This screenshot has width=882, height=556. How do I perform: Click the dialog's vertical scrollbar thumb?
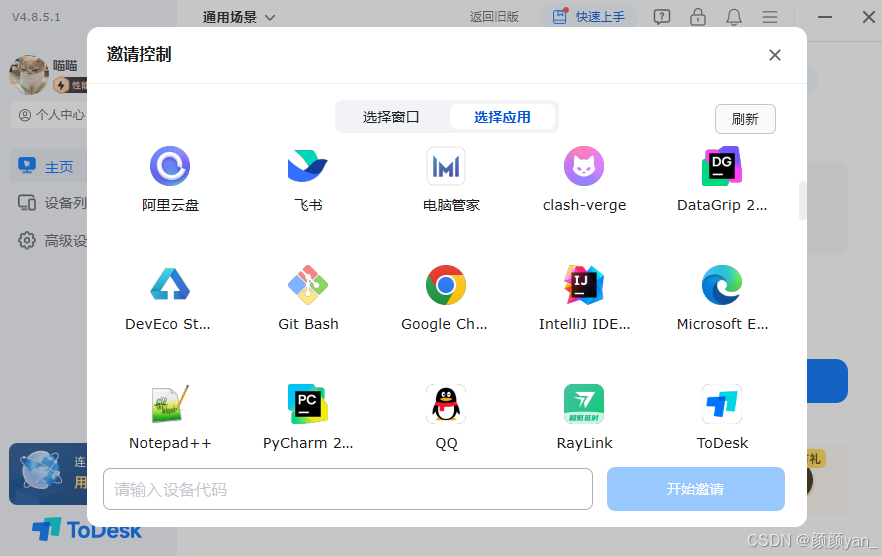coord(803,201)
